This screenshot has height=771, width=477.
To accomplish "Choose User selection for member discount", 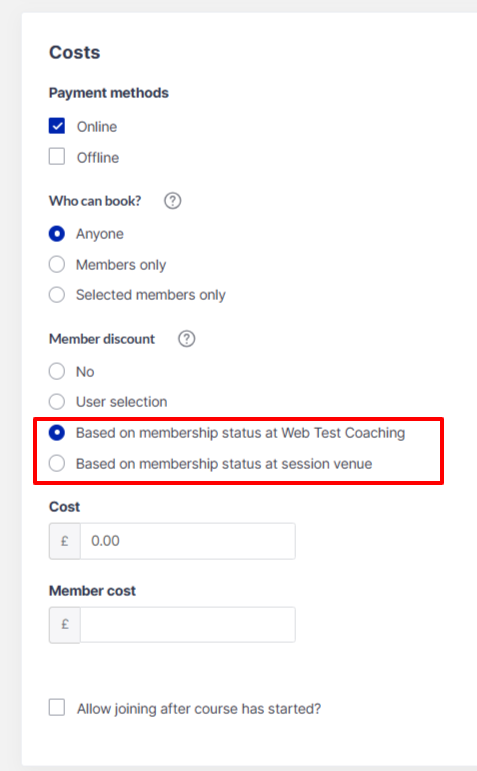I will [x=57, y=402].
